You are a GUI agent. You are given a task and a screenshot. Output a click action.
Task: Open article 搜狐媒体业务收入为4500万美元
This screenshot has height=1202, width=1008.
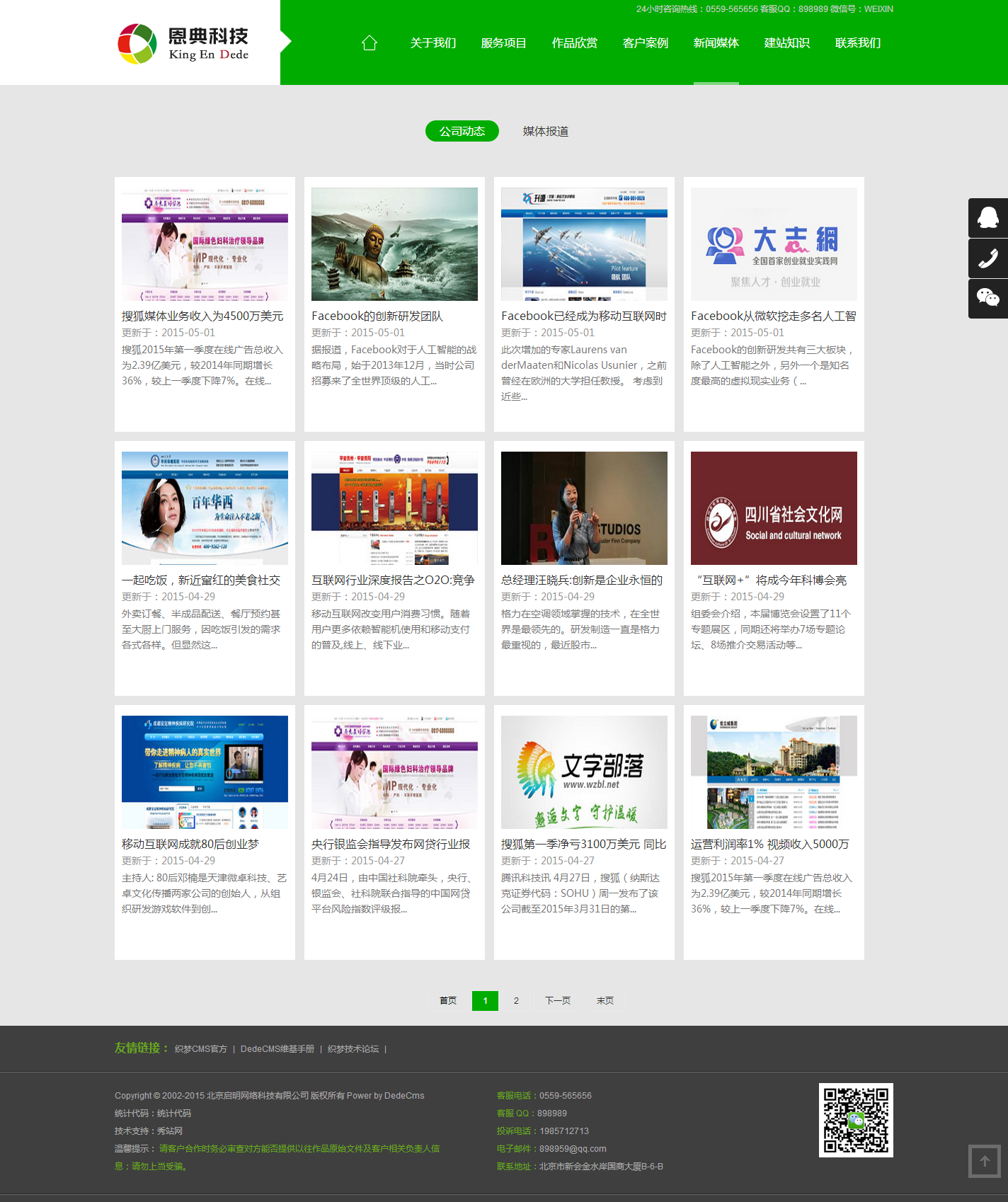pyautogui.click(x=202, y=316)
